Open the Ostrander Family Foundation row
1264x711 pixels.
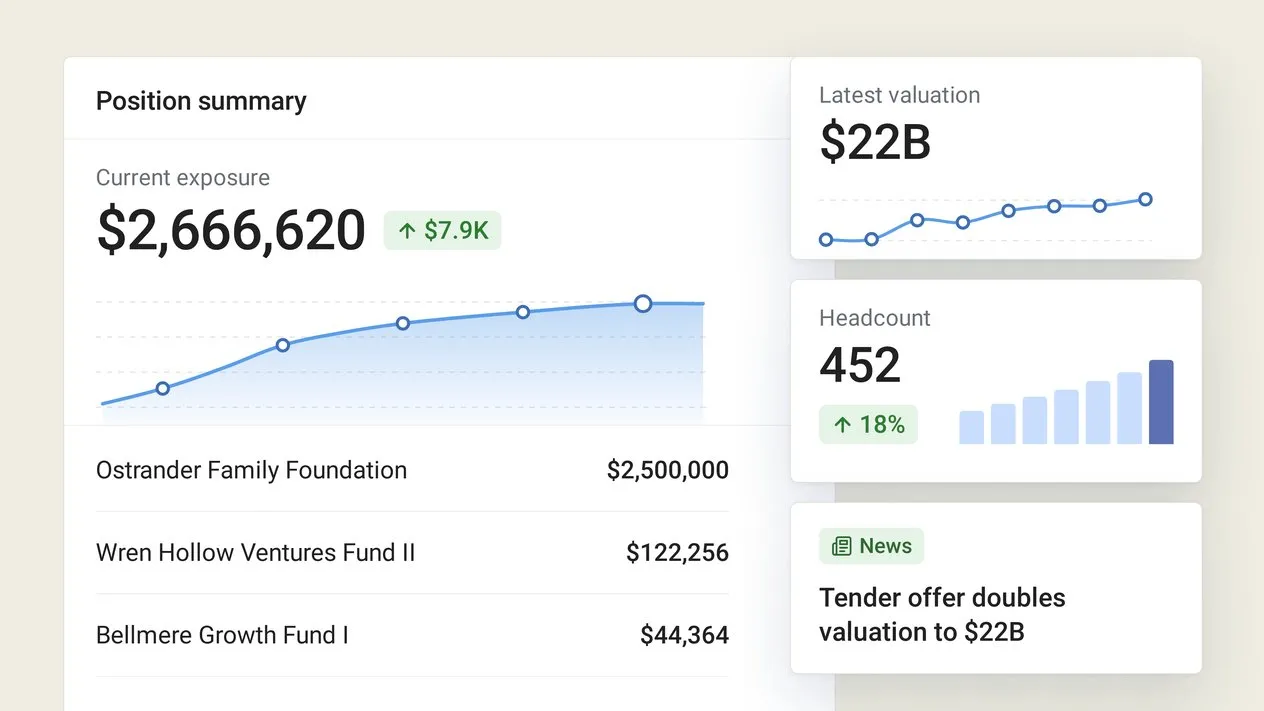pyautogui.click(x=412, y=470)
